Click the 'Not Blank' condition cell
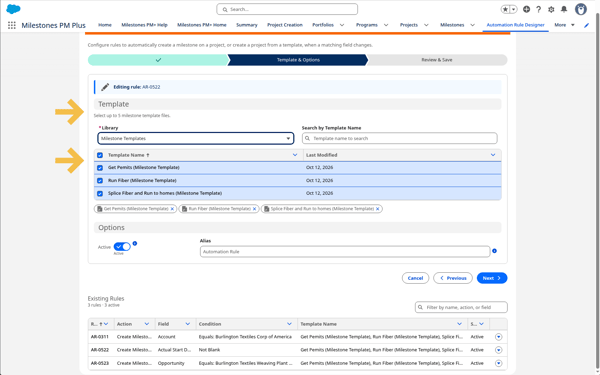 click(209, 350)
